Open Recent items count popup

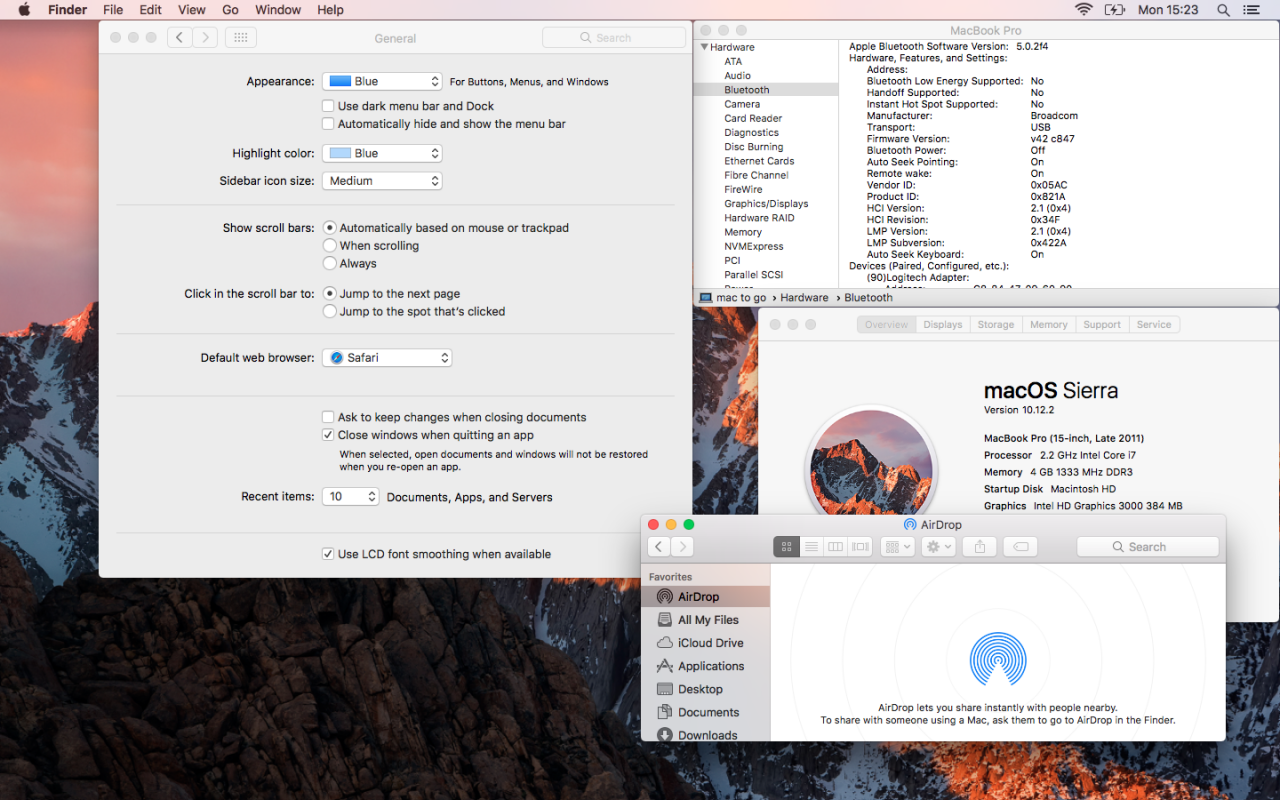pos(351,496)
